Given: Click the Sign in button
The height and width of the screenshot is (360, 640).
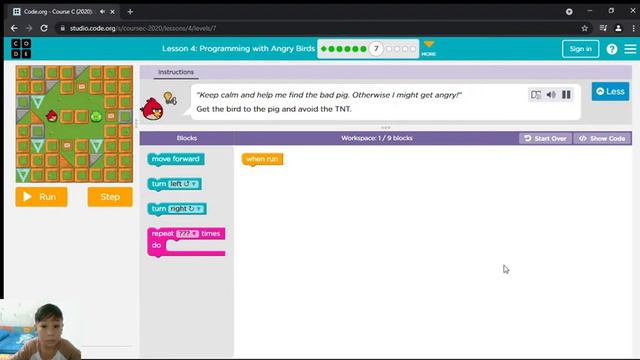Looking at the screenshot, I should (580, 49).
